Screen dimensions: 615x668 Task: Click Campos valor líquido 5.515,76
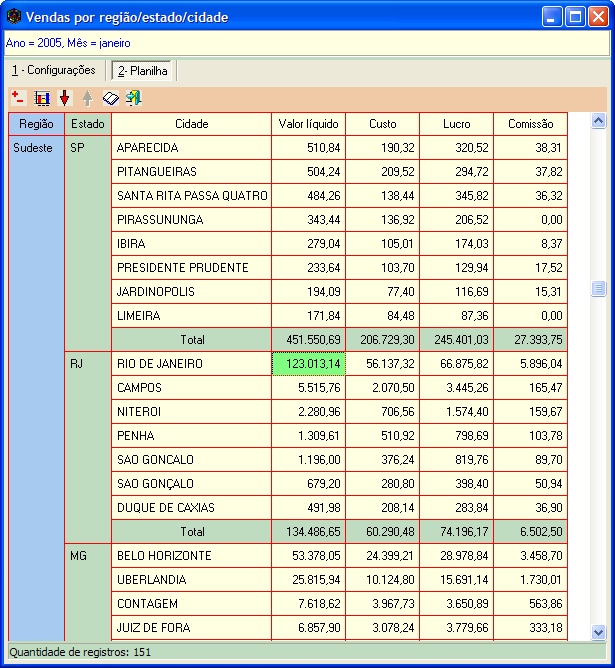pos(308,388)
